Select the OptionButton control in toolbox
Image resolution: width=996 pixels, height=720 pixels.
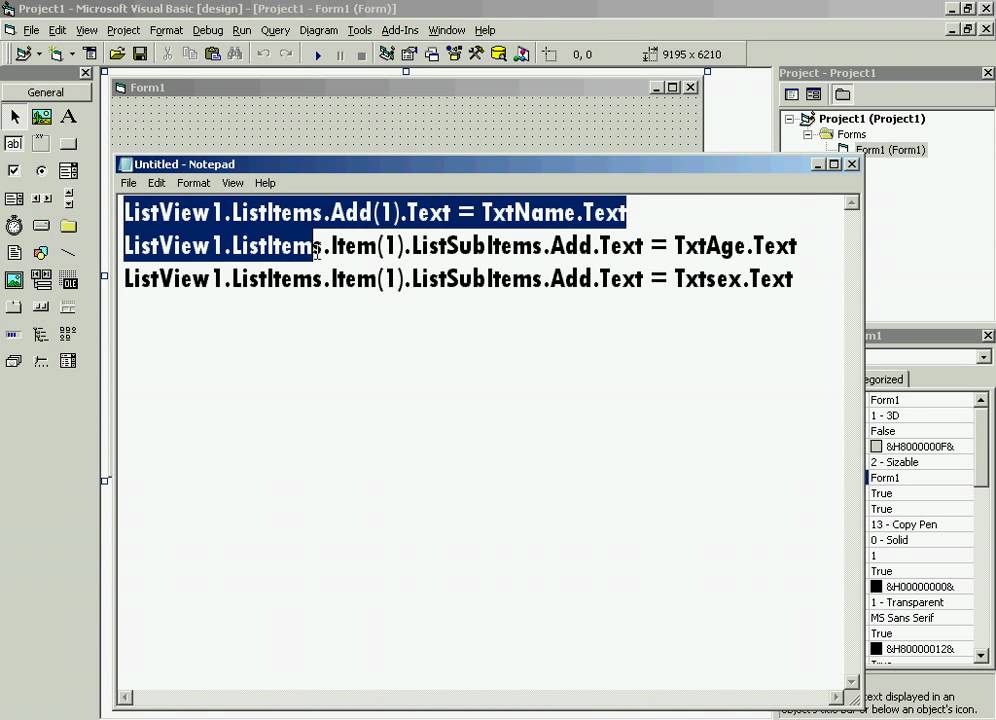coord(41,170)
